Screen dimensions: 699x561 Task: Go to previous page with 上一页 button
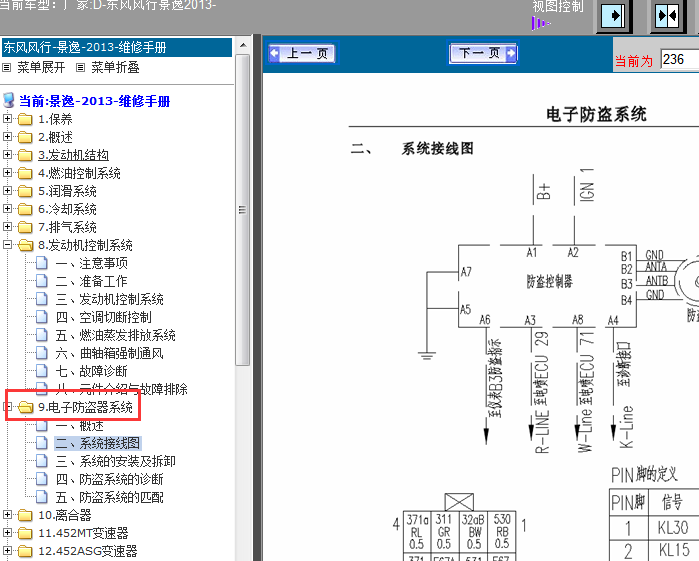[304, 54]
